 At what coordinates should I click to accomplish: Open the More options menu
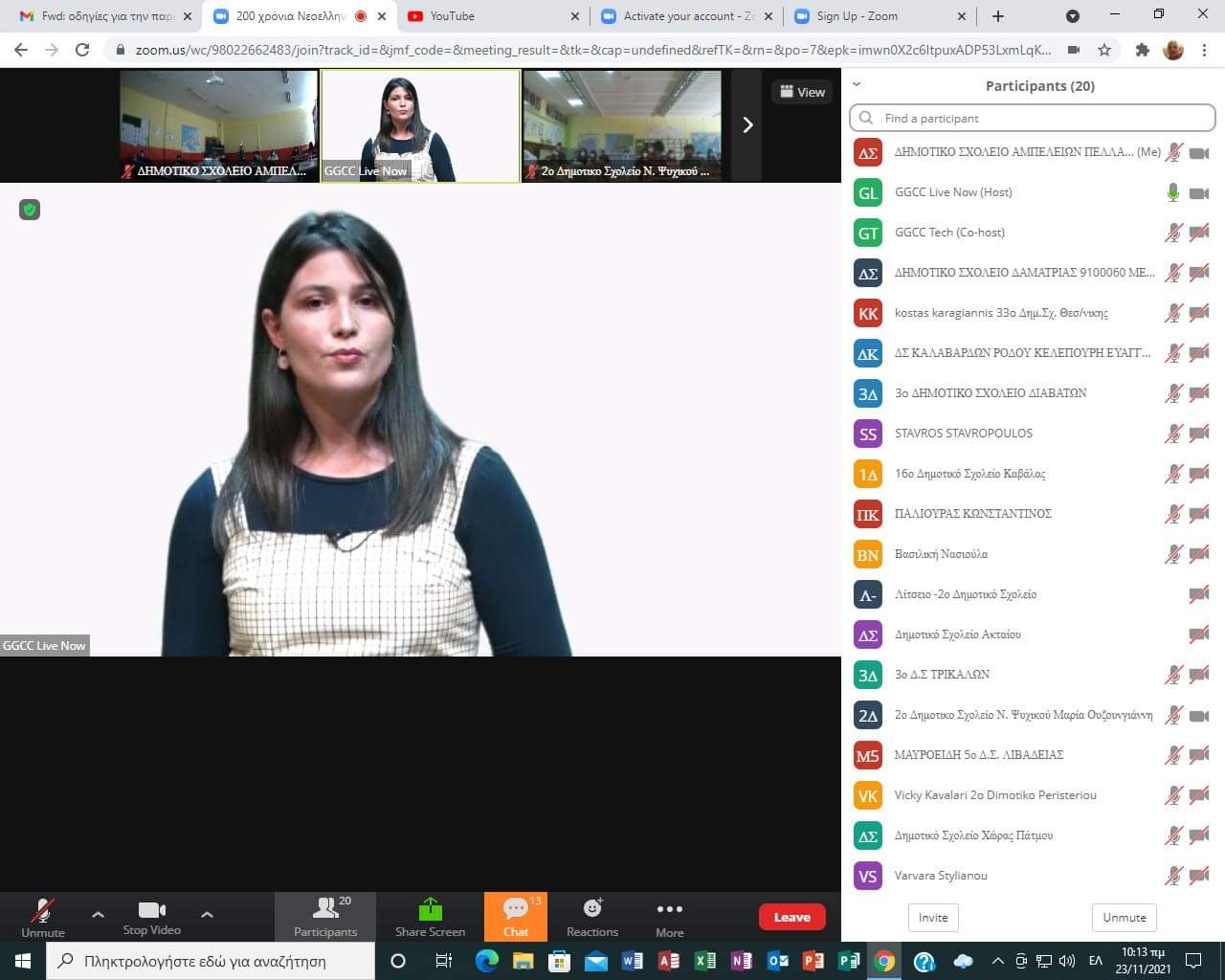point(669,916)
